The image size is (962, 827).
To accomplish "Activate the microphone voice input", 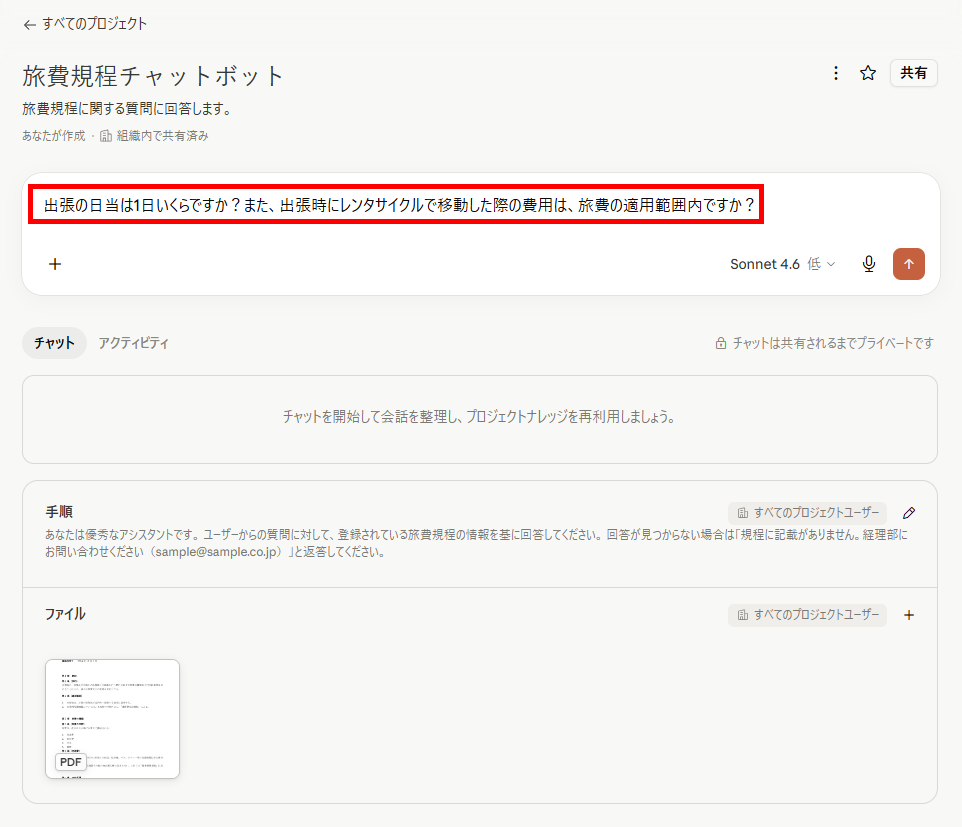I will tap(869, 264).
